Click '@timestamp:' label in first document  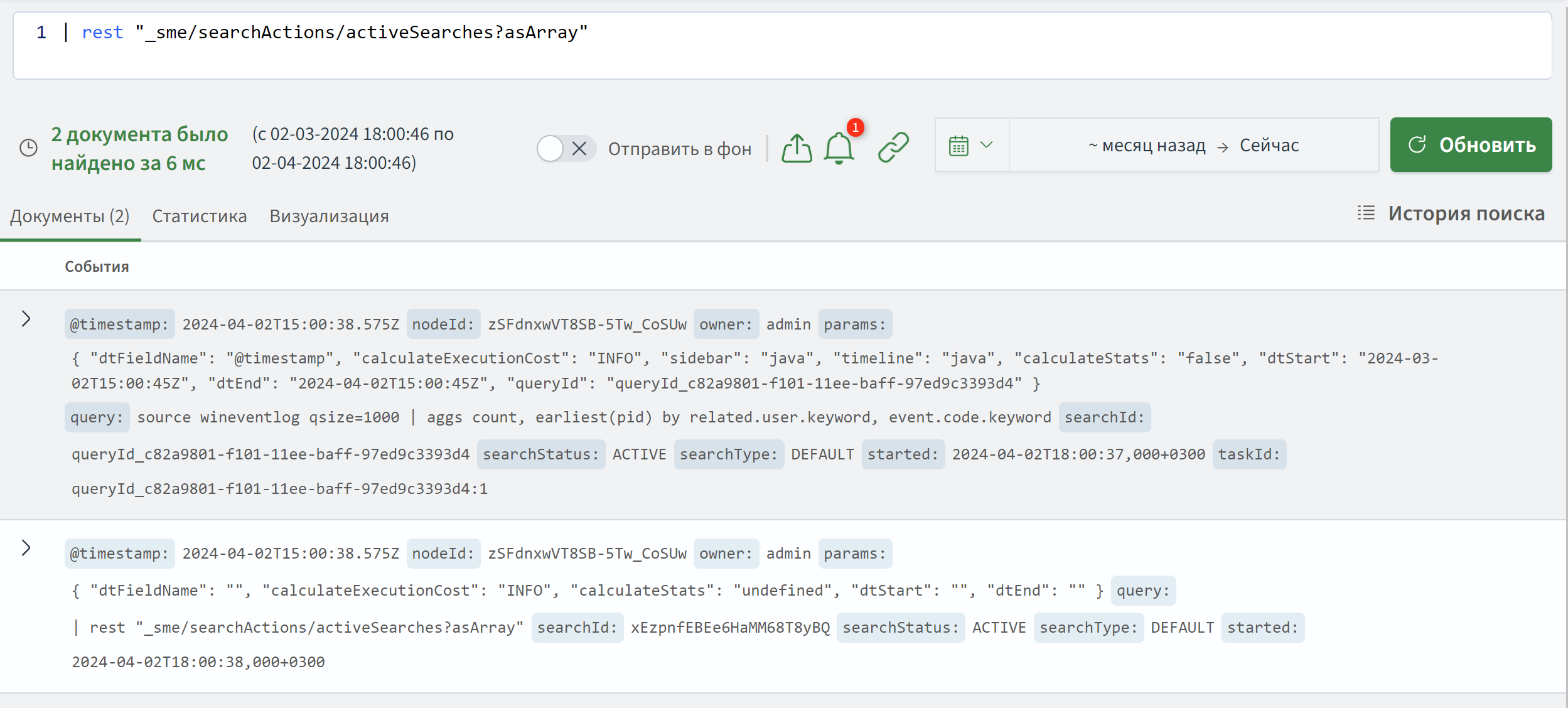119,324
